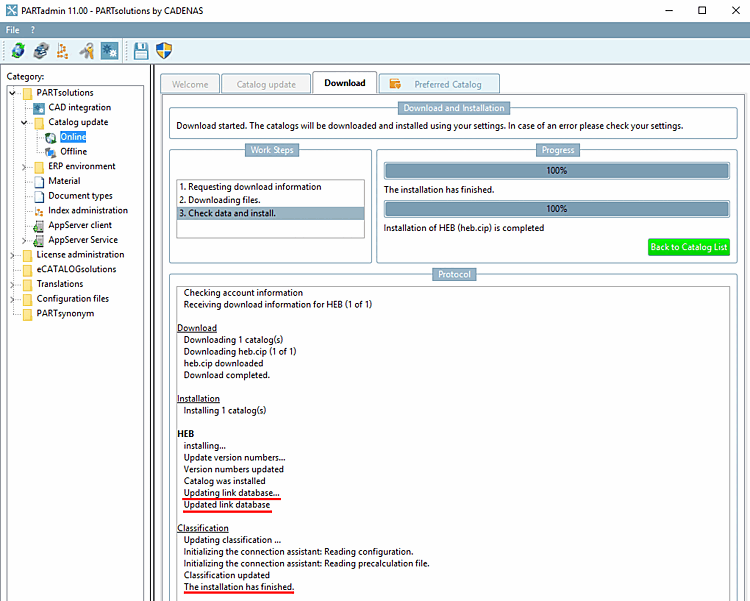This screenshot has height=601, width=750.
Task: Click the Configuration files folder icon
Action: [x=28, y=299]
